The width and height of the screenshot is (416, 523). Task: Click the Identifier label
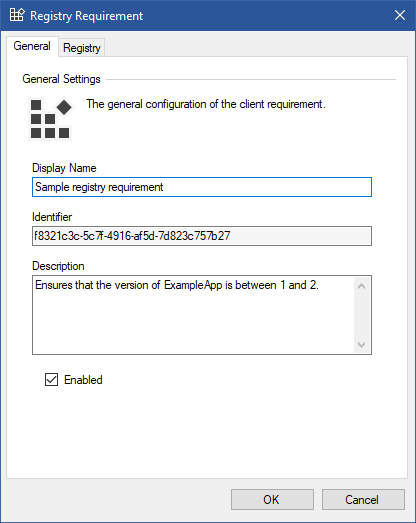click(52, 217)
